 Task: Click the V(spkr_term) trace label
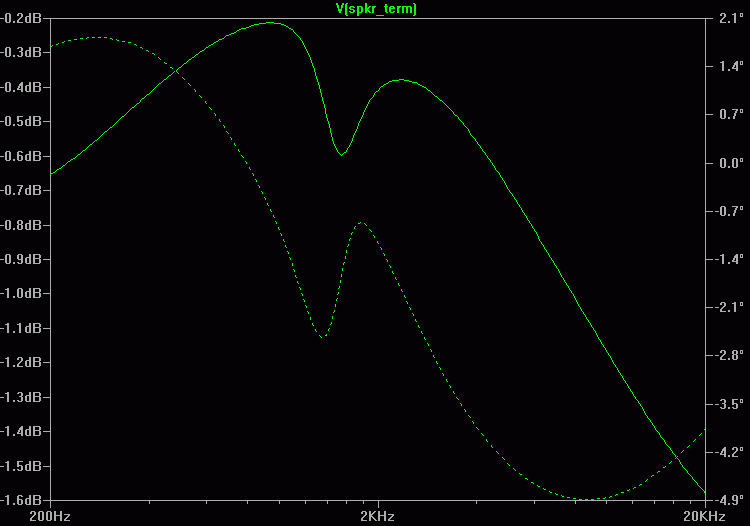click(376, 9)
